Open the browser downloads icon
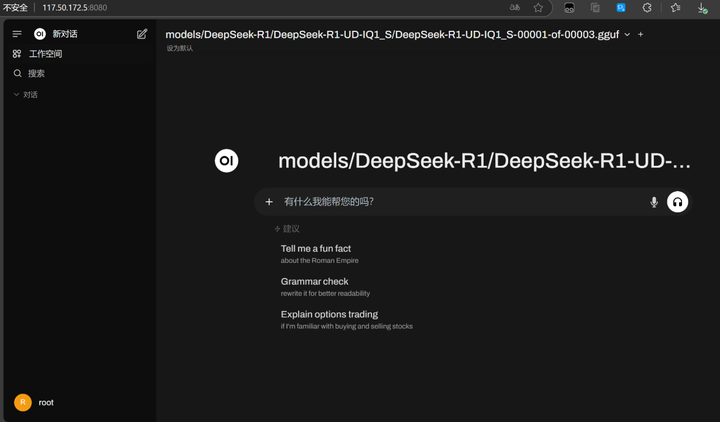Viewport: 720px width, 422px height. (702, 8)
